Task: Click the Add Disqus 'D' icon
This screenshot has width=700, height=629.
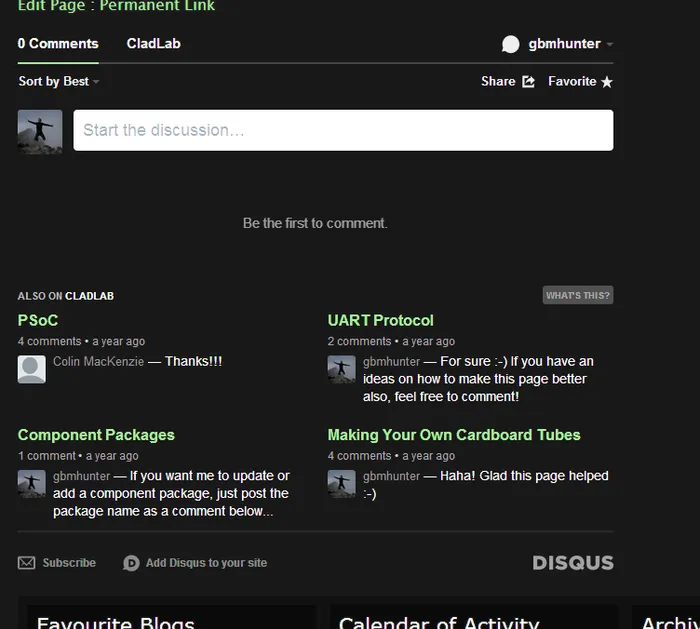Action: pyautogui.click(x=131, y=563)
